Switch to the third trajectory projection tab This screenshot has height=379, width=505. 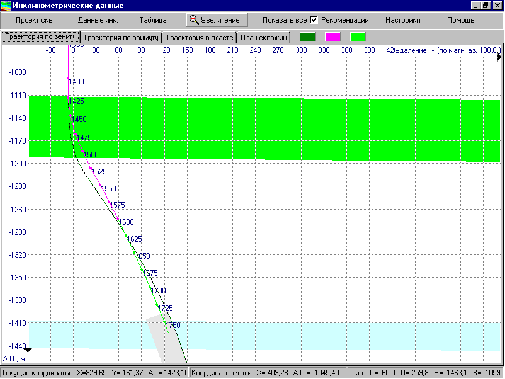pos(199,38)
